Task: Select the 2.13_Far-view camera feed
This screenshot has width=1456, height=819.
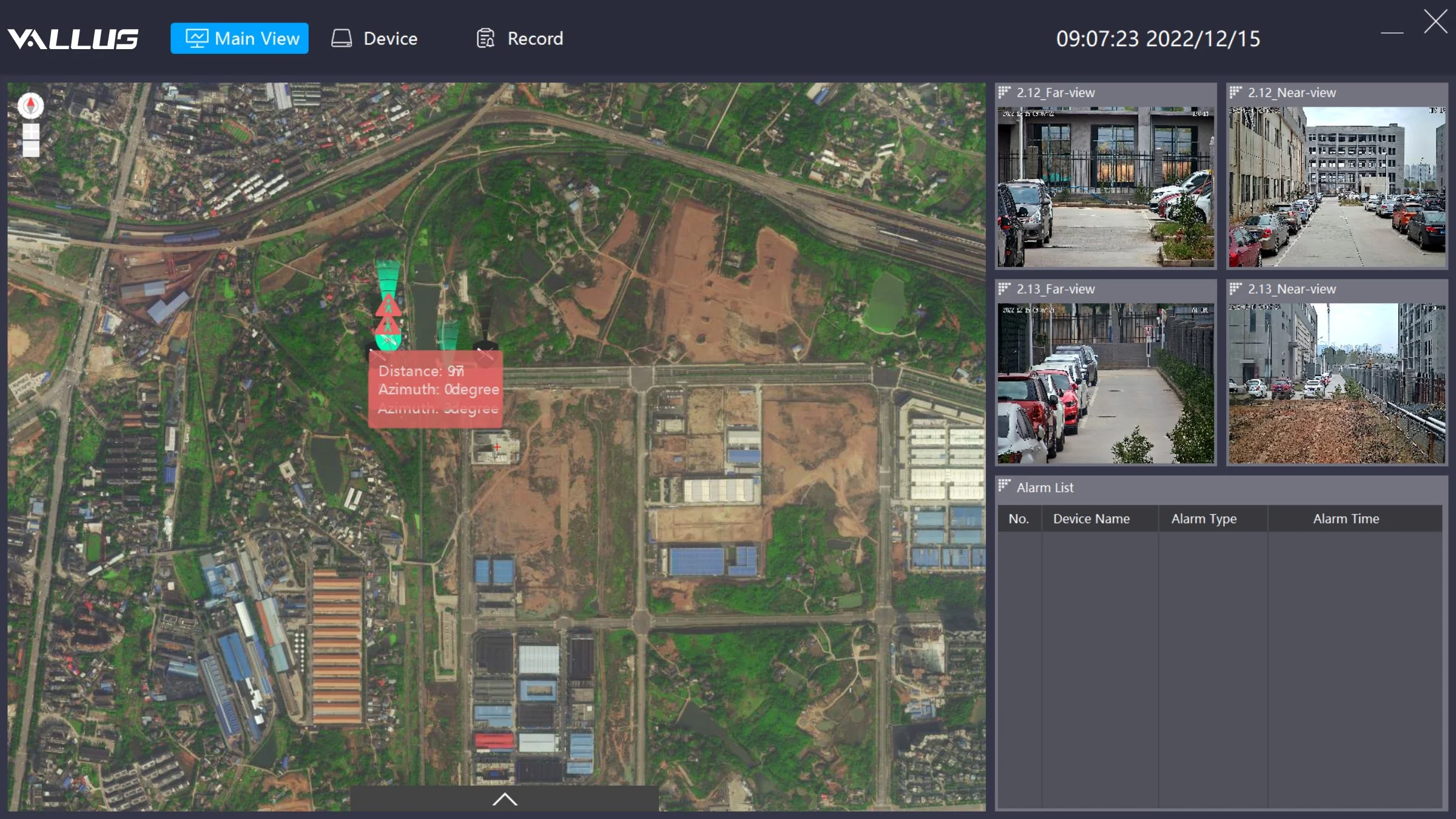Action: pyautogui.click(x=1105, y=383)
